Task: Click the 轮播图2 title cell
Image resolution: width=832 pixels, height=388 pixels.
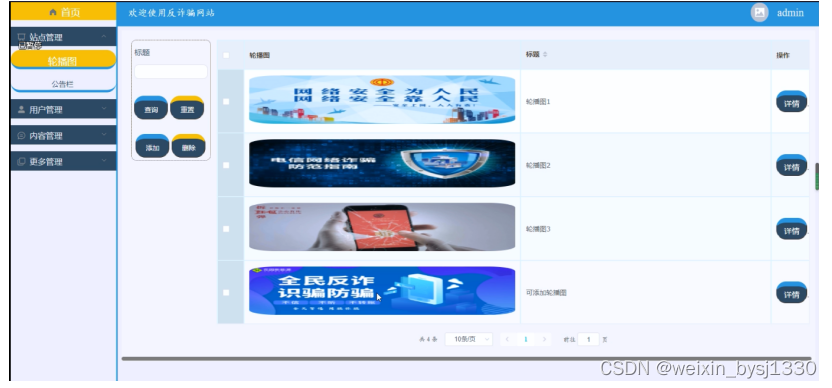Action: coord(645,165)
